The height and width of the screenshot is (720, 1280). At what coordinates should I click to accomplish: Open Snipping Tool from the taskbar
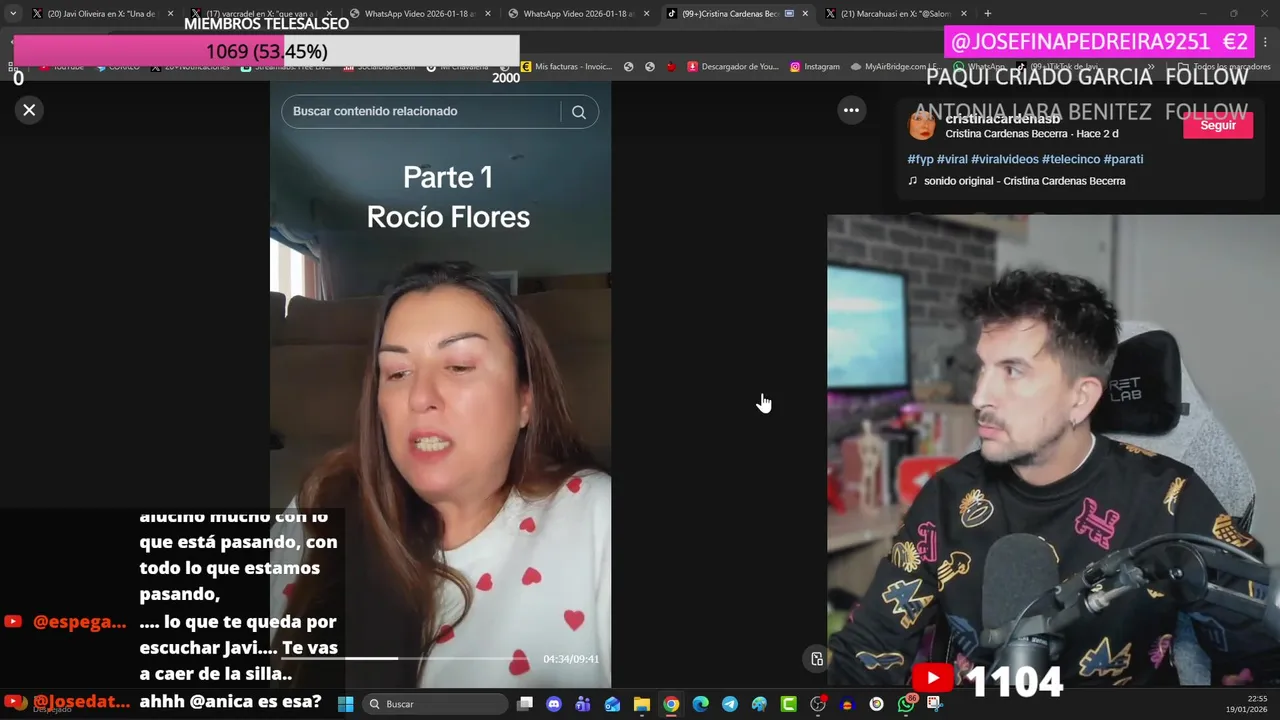coord(934,704)
